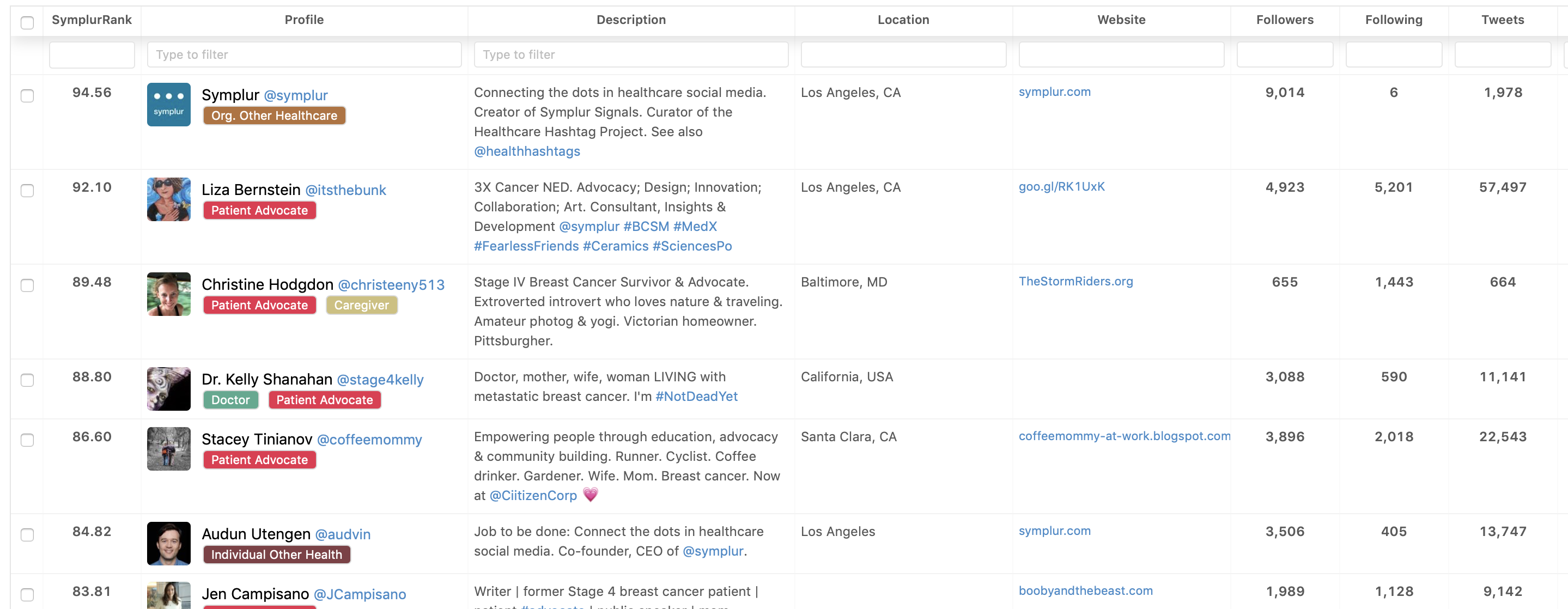Open the boobyandthebeast.com website link

click(x=1086, y=590)
